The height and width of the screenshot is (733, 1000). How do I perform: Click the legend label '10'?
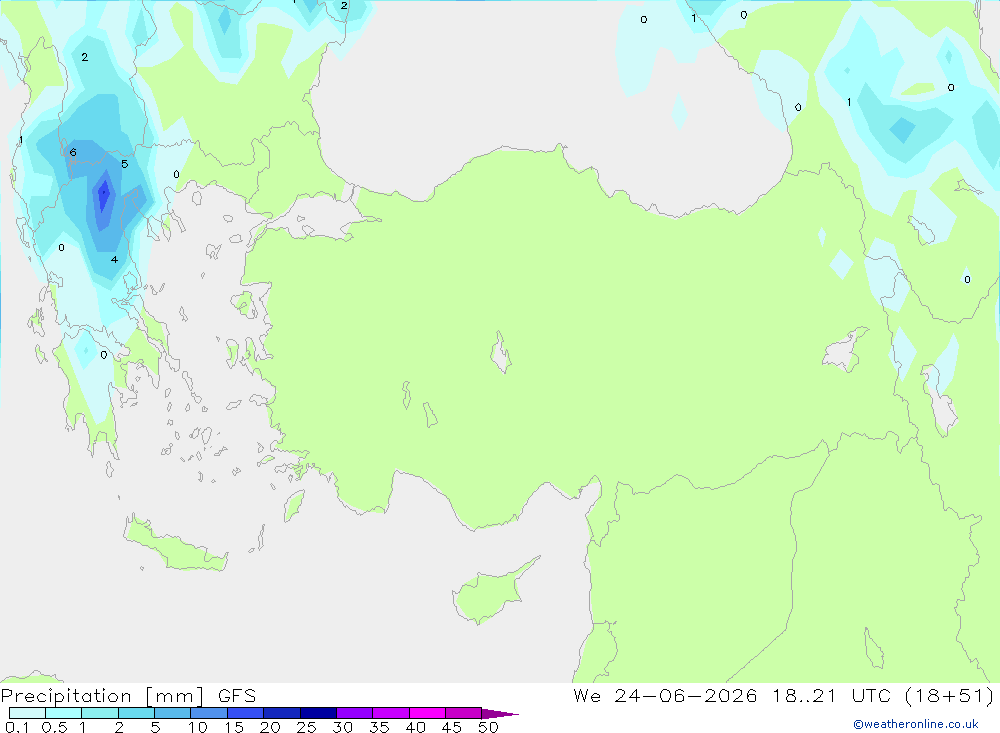click(198, 727)
